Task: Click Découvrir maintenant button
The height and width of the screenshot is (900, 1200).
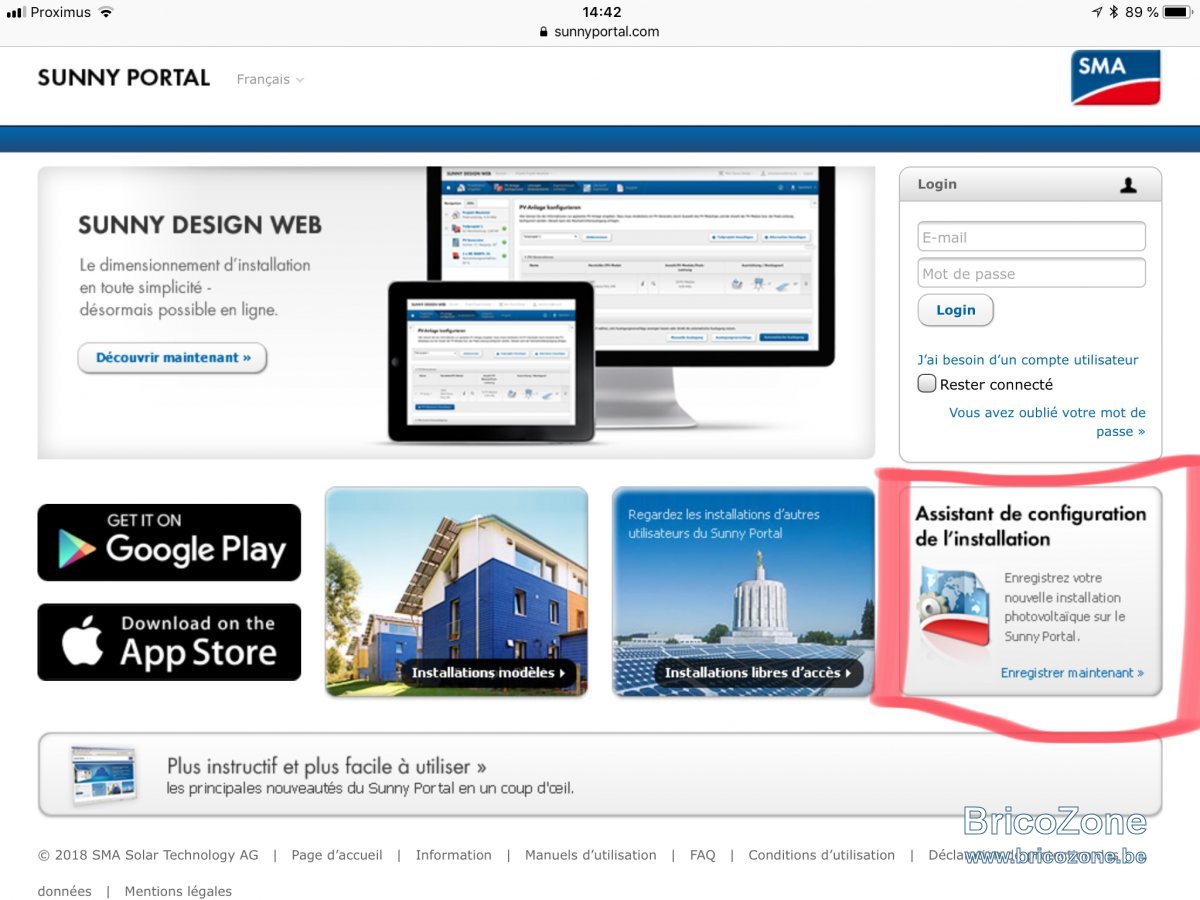Action: tap(173, 357)
